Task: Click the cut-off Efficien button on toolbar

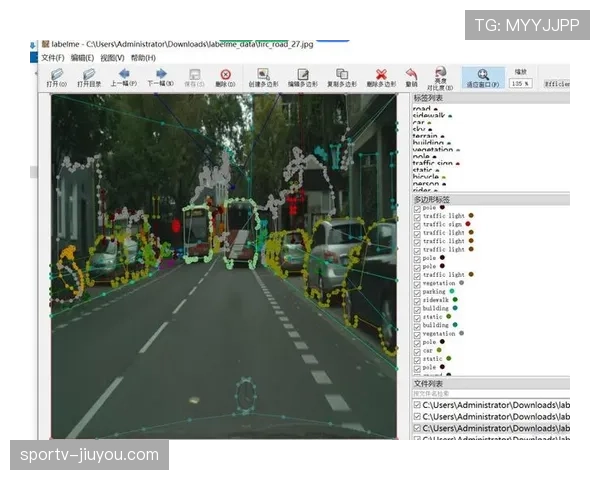Action: tap(557, 83)
